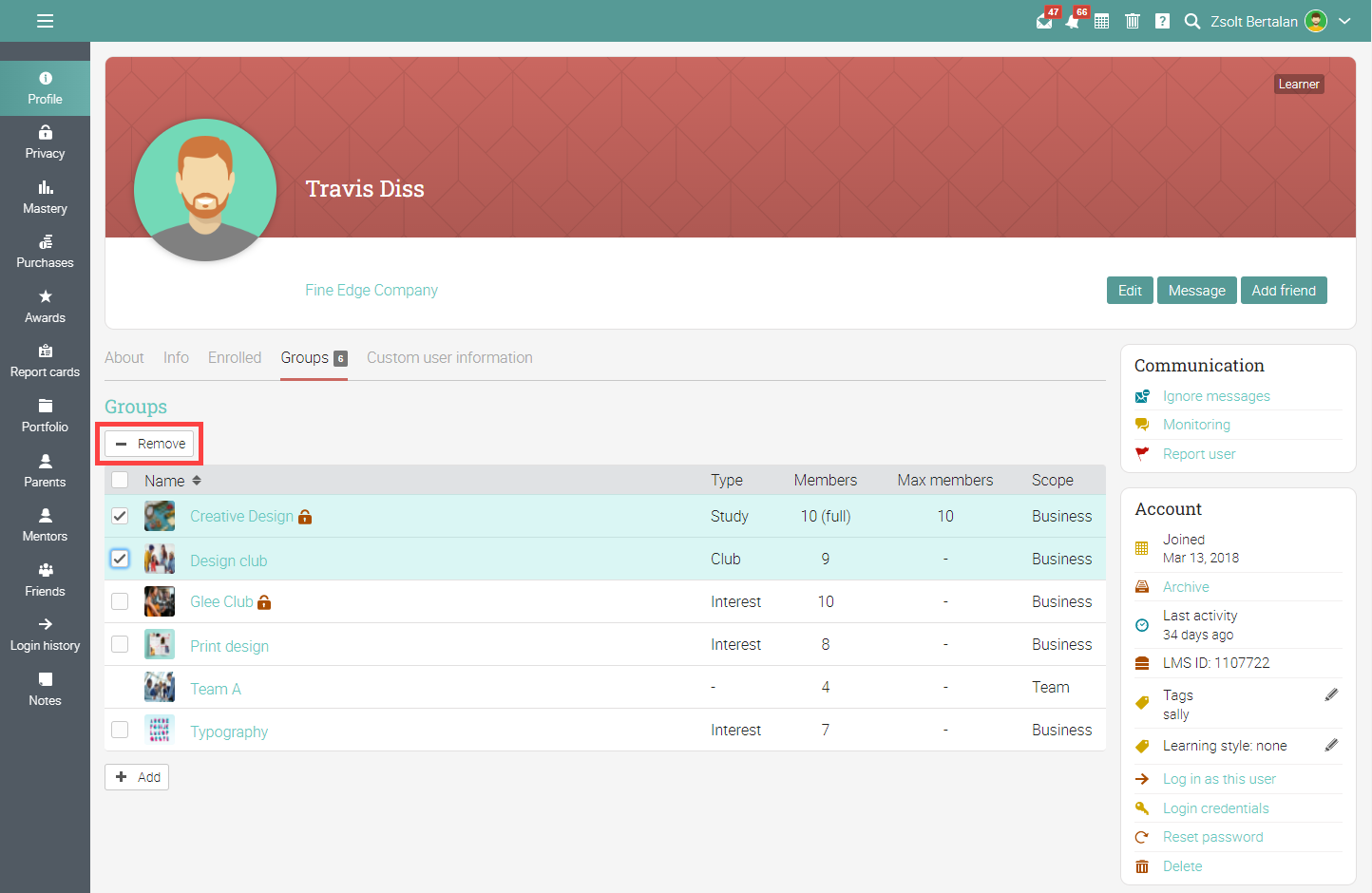Image resolution: width=1372 pixels, height=893 pixels.
Task: Open the Glee Club group link
Action: click(x=221, y=601)
